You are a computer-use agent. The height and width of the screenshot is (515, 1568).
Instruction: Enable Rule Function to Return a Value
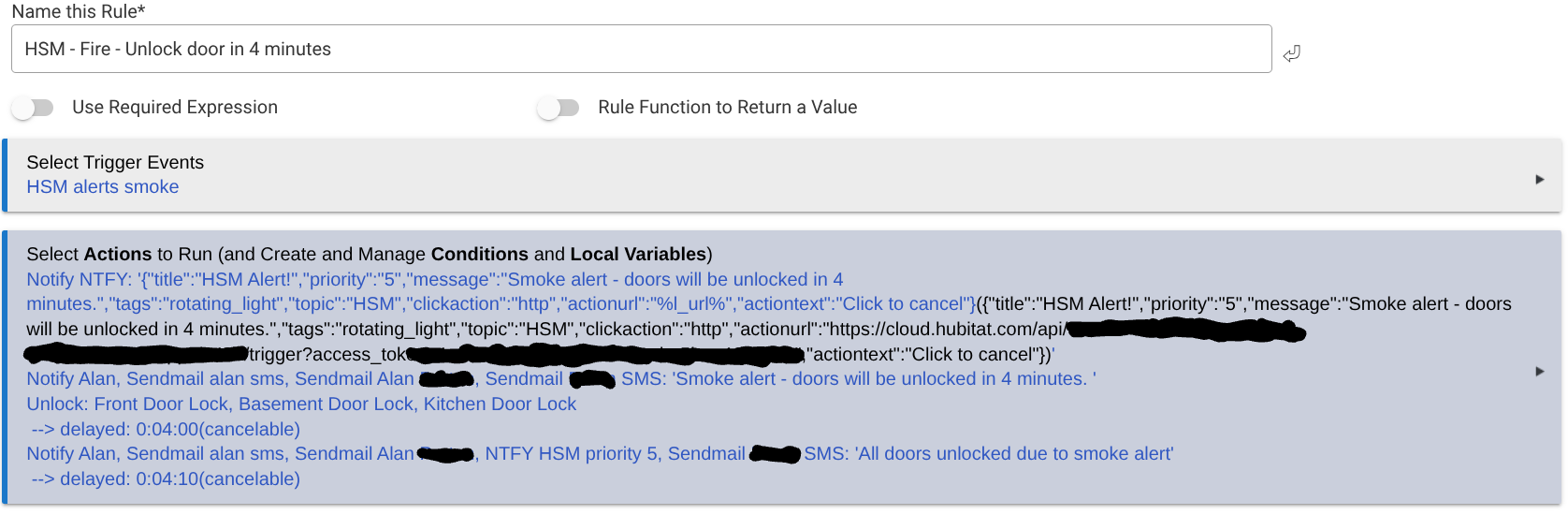click(x=559, y=108)
